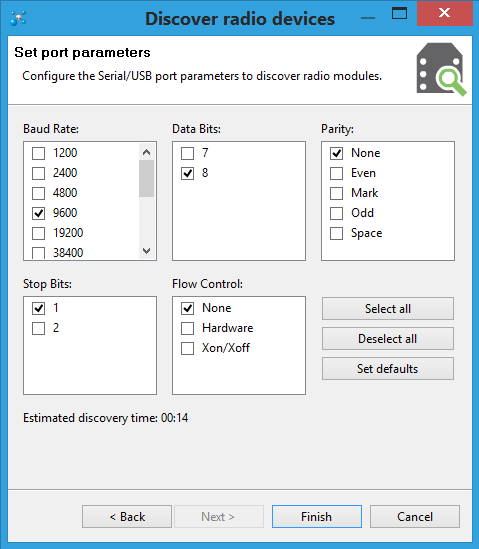Click the Deselect all button
Screen dimensions: 479x549
[x=388, y=339]
